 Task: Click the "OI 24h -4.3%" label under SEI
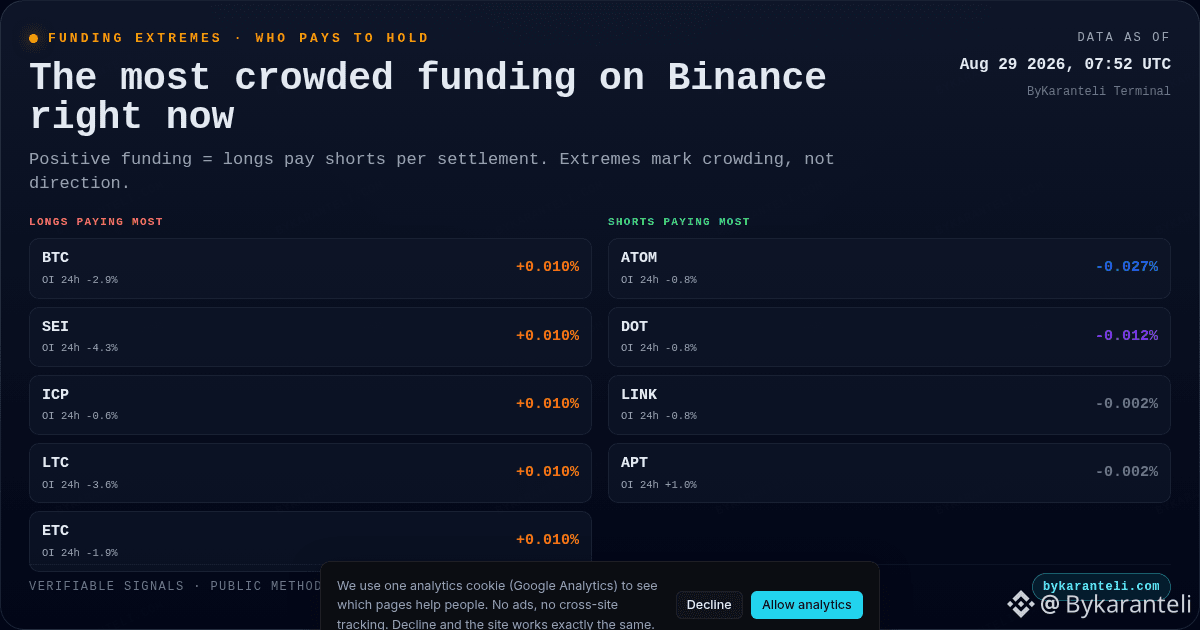pos(80,348)
